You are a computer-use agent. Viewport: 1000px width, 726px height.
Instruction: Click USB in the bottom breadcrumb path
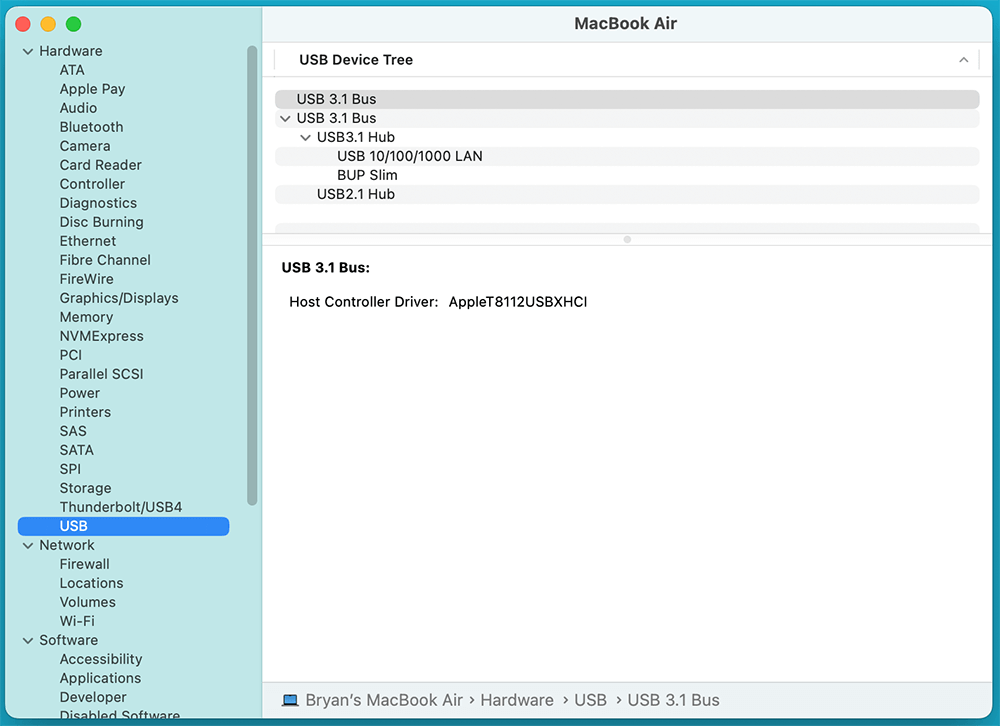pyautogui.click(x=590, y=700)
